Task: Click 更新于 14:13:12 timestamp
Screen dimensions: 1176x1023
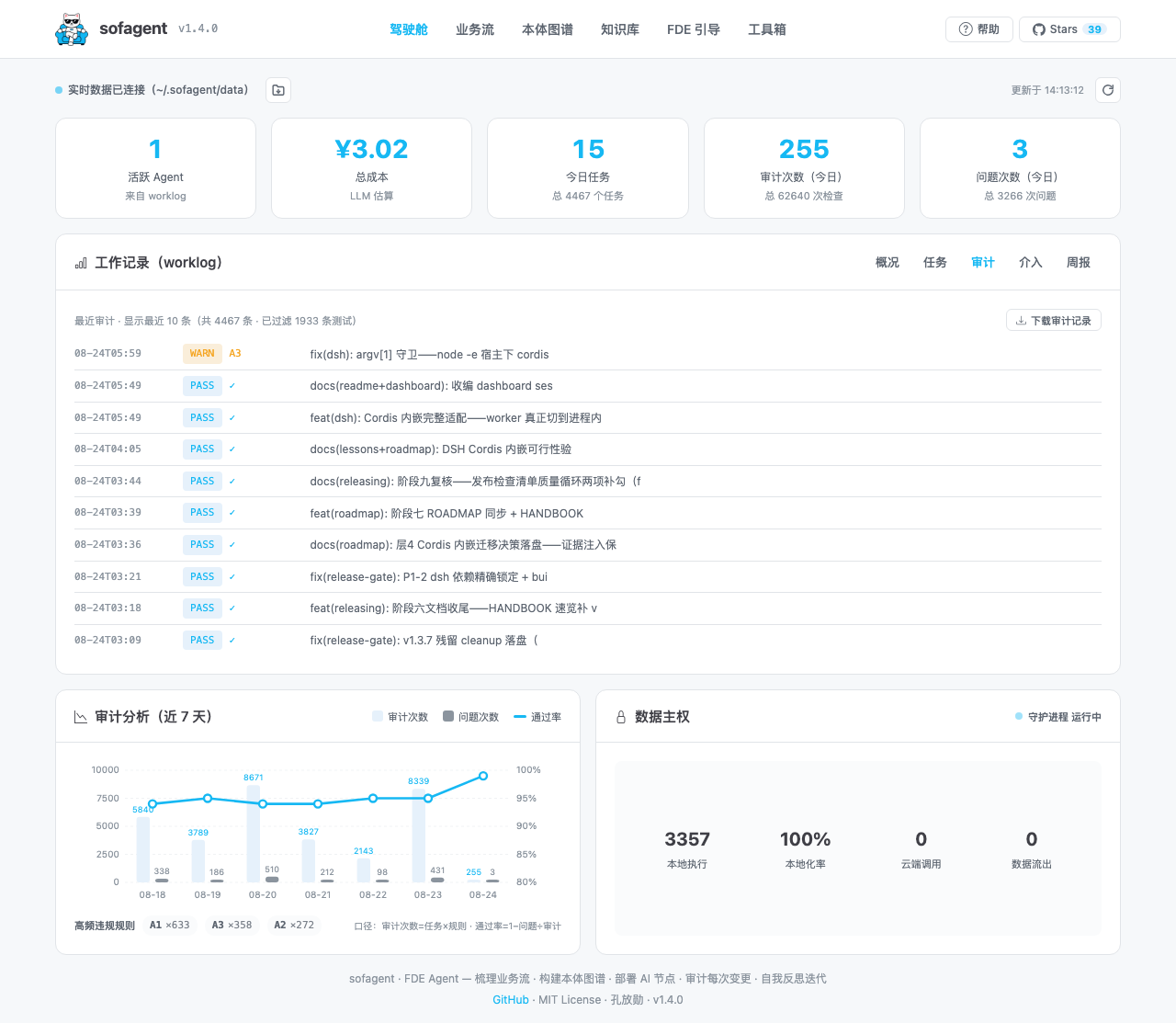Action: point(1047,90)
